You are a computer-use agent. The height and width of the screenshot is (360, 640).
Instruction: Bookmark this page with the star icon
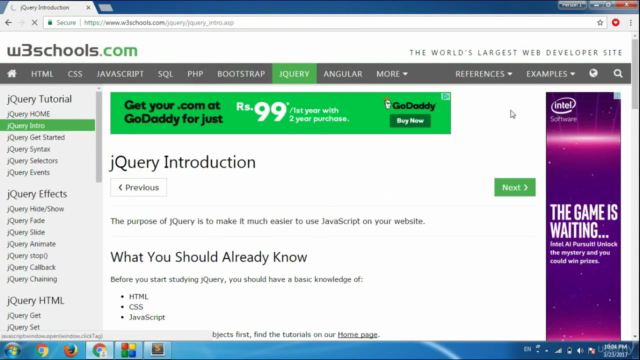click(x=600, y=22)
